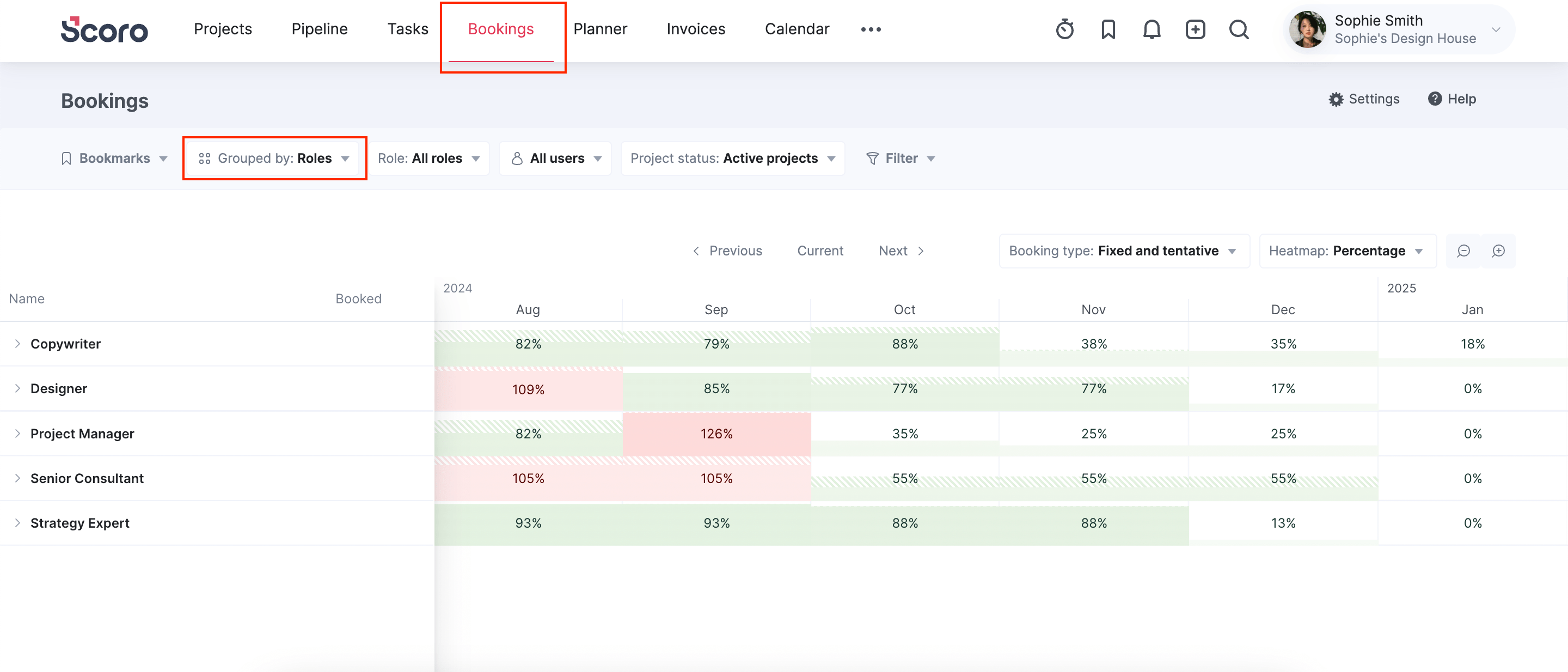Screen dimensions: 1568x672
Task: Change Heatmap Percentage dropdown
Action: 1347,251
